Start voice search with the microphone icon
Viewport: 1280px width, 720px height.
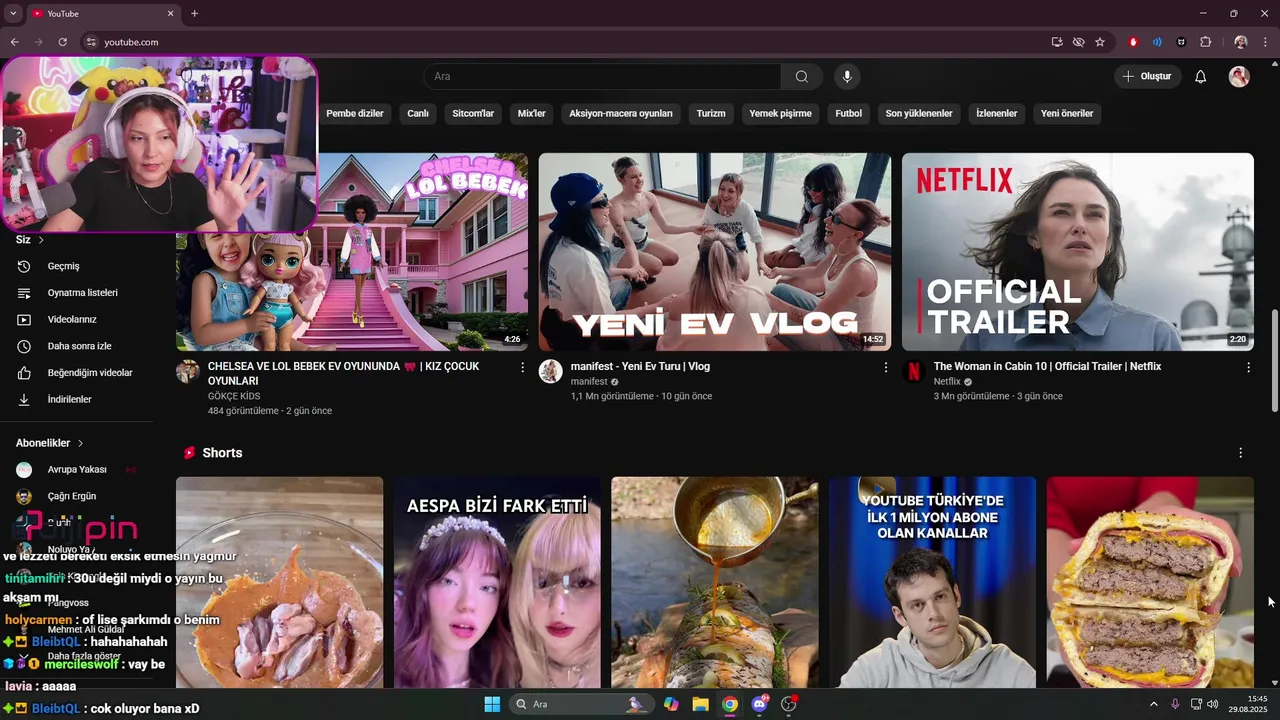847,77
